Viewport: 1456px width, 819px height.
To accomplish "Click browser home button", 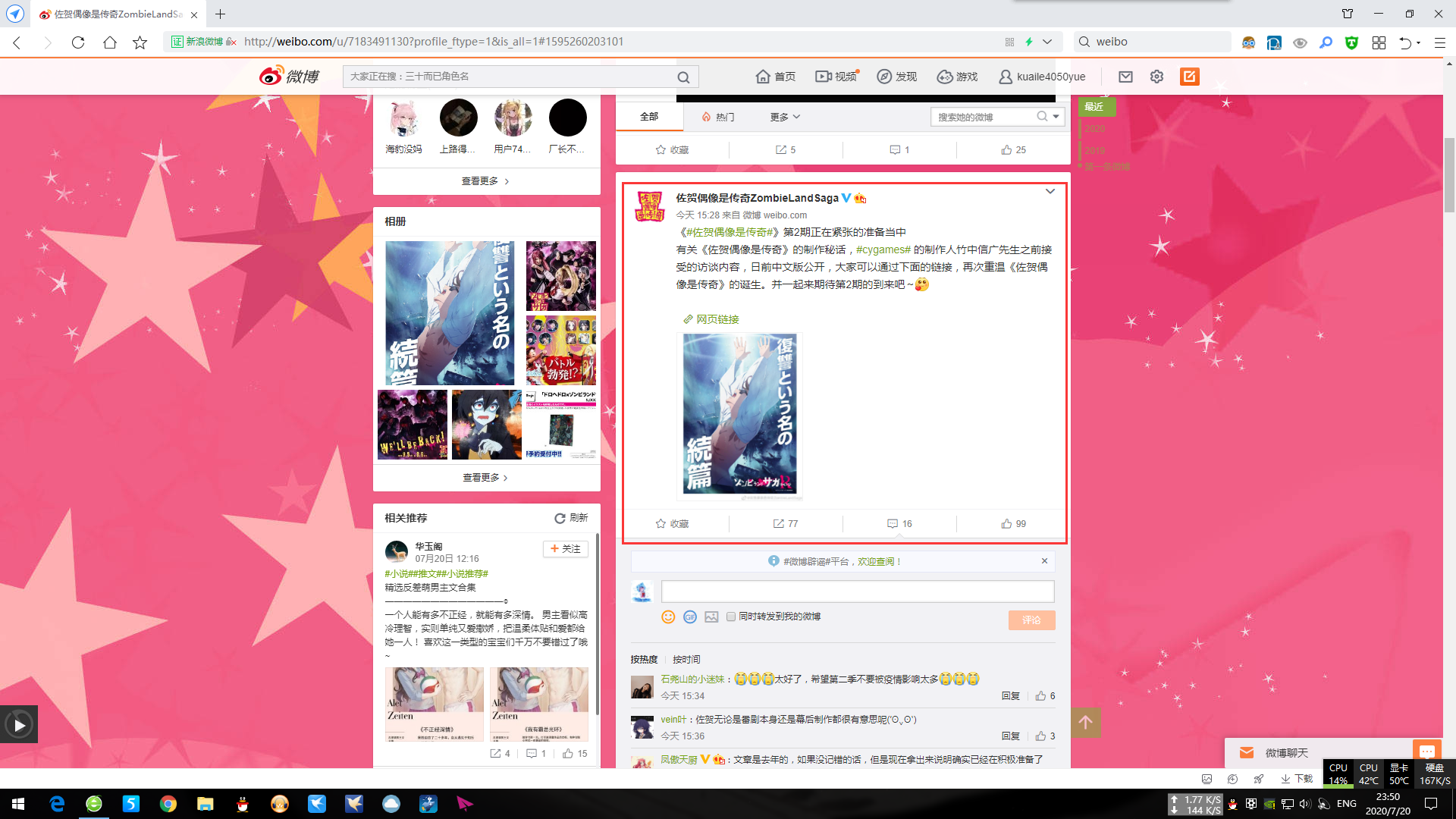I will tap(109, 42).
